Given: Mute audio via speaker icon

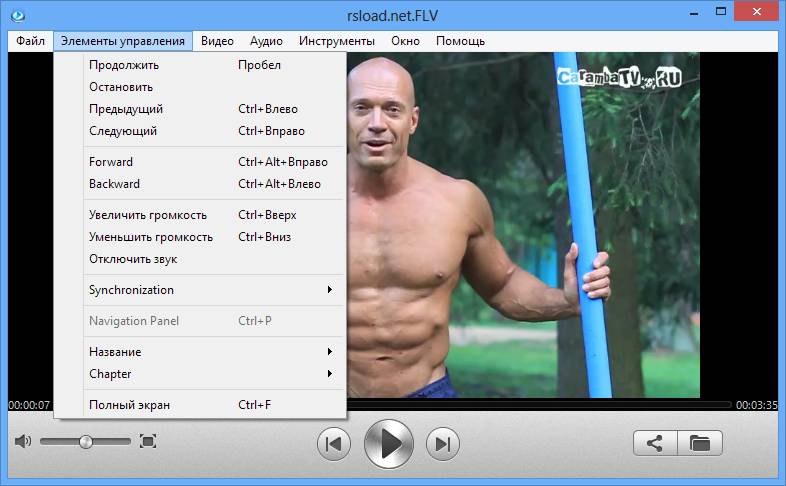Looking at the screenshot, I should [x=23, y=441].
